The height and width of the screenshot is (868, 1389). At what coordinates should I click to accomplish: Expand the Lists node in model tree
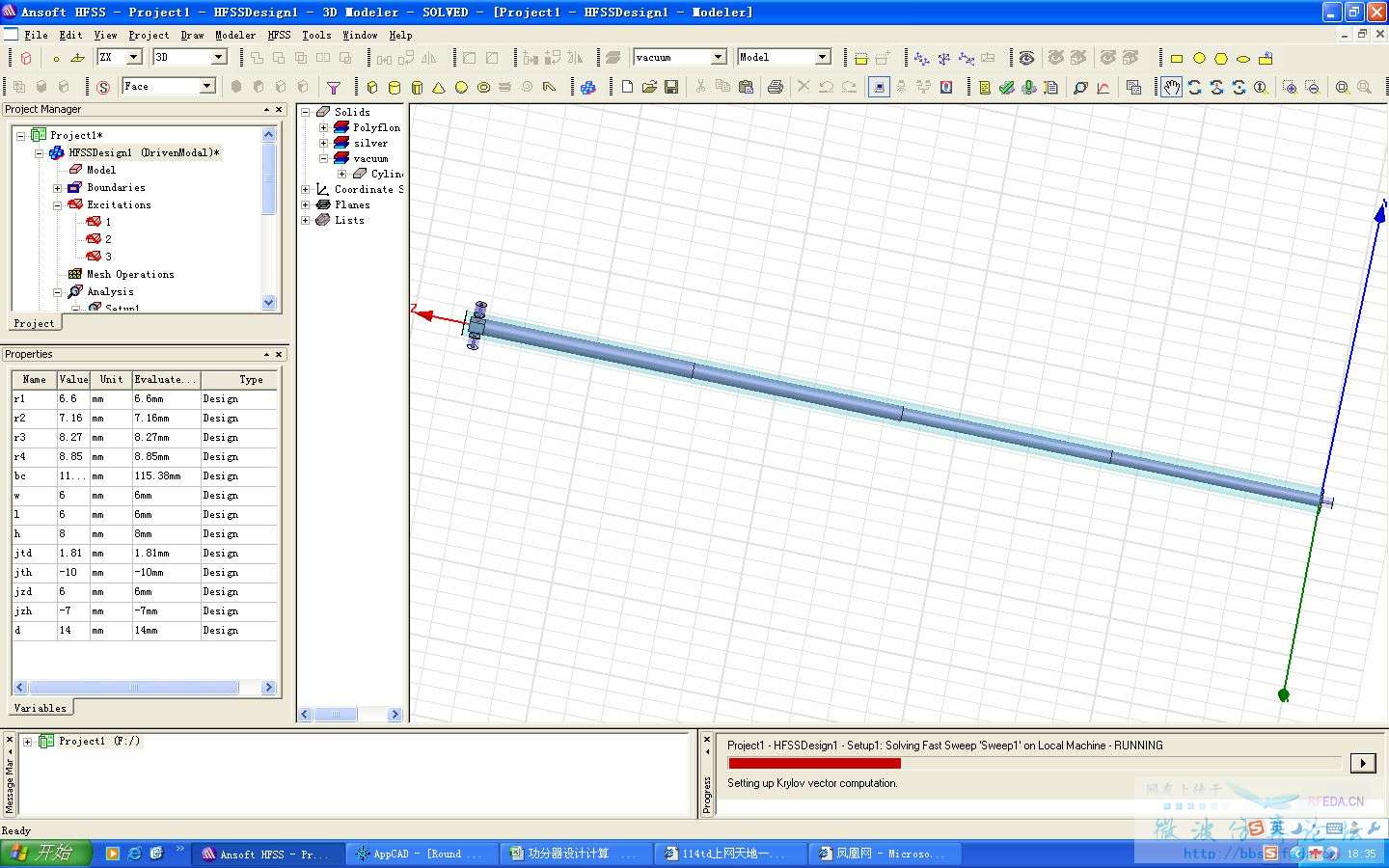click(306, 220)
